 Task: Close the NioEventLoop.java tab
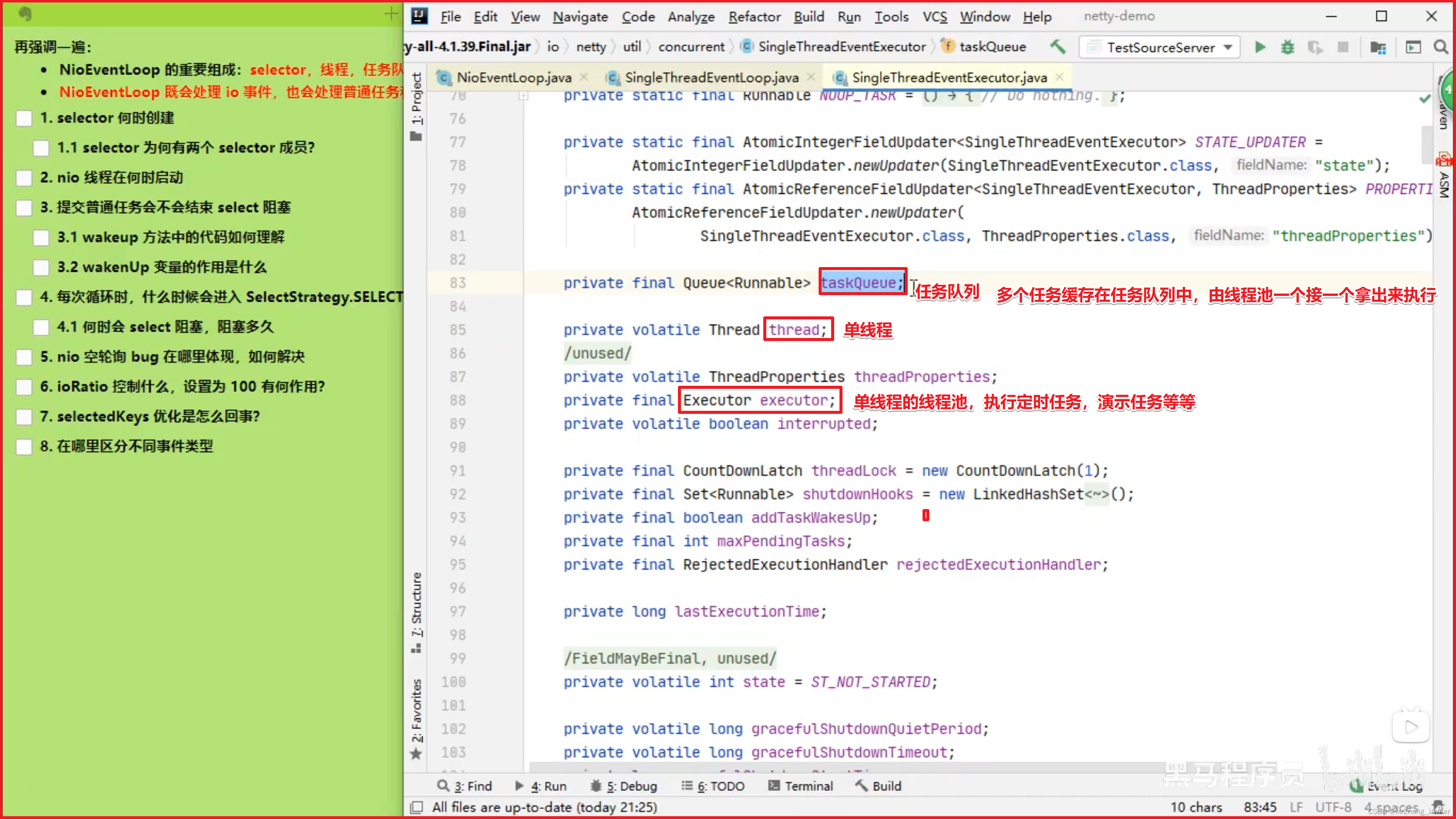[x=584, y=77]
